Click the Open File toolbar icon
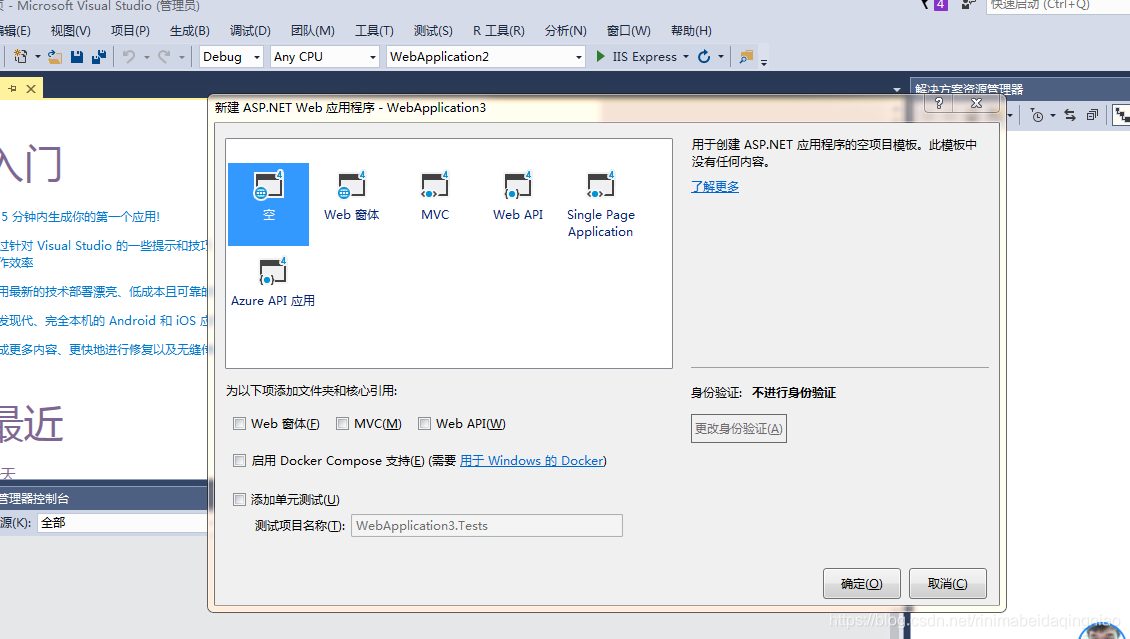This screenshot has height=639, width=1130. click(x=55, y=56)
